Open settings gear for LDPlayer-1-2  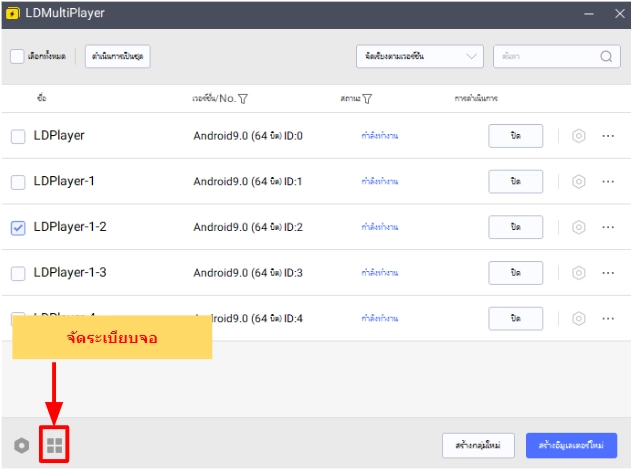pos(578,228)
